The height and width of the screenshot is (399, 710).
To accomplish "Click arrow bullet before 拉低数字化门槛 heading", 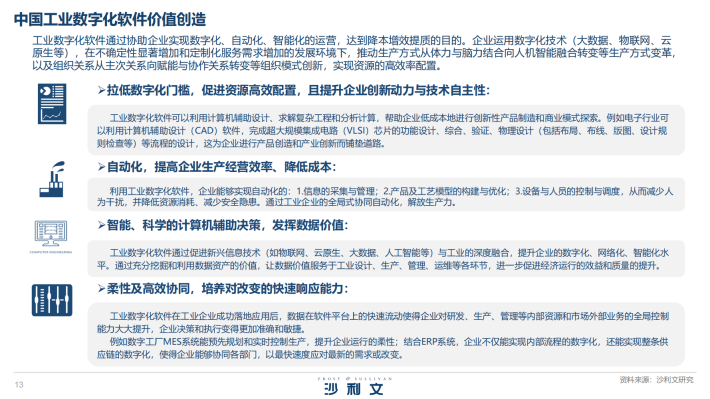I will pos(101,90).
